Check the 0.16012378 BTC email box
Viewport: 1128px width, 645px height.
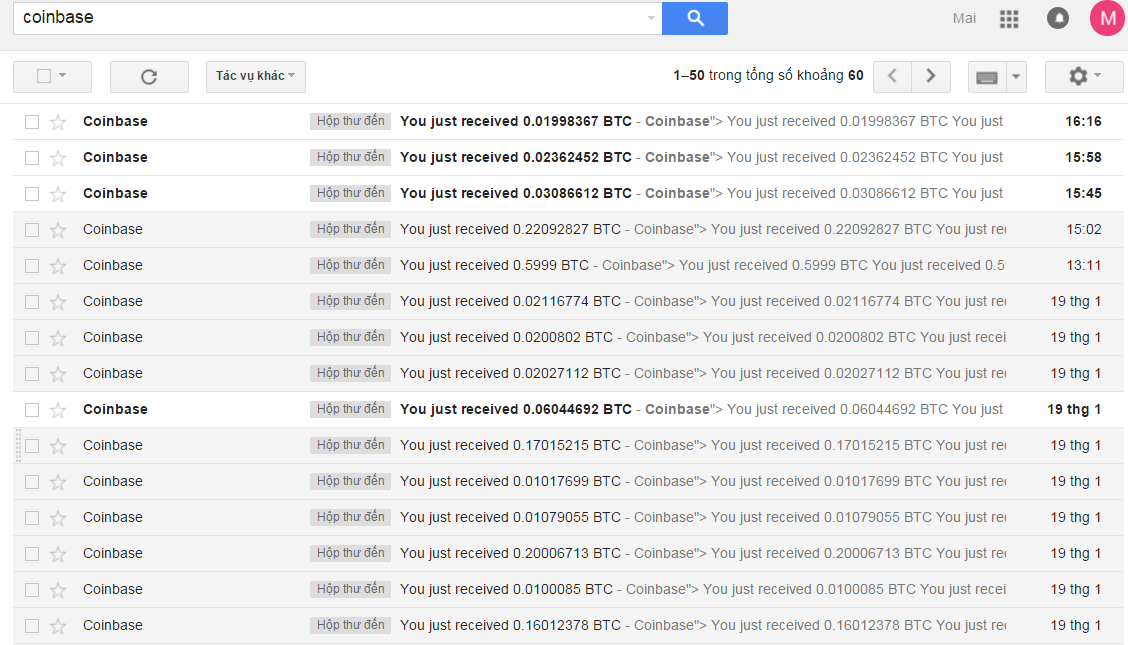32,626
